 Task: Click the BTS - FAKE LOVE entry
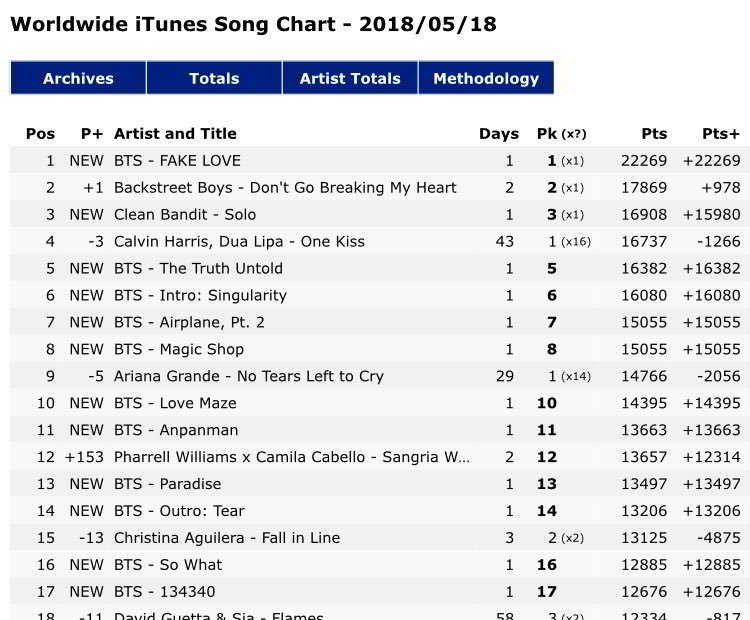click(x=177, y=160)
